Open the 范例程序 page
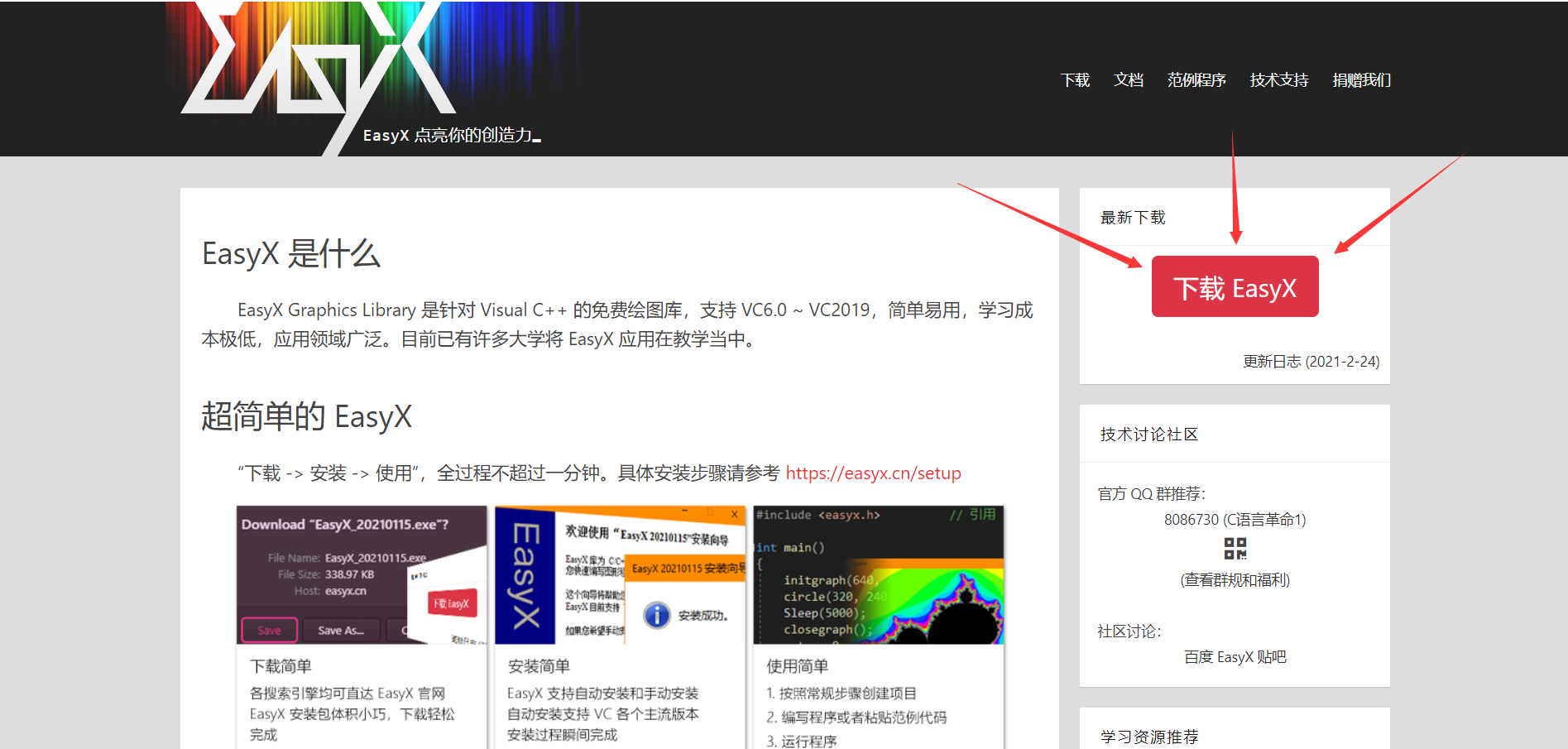This screenshot has width=1568, height=749. (1196, 79)
